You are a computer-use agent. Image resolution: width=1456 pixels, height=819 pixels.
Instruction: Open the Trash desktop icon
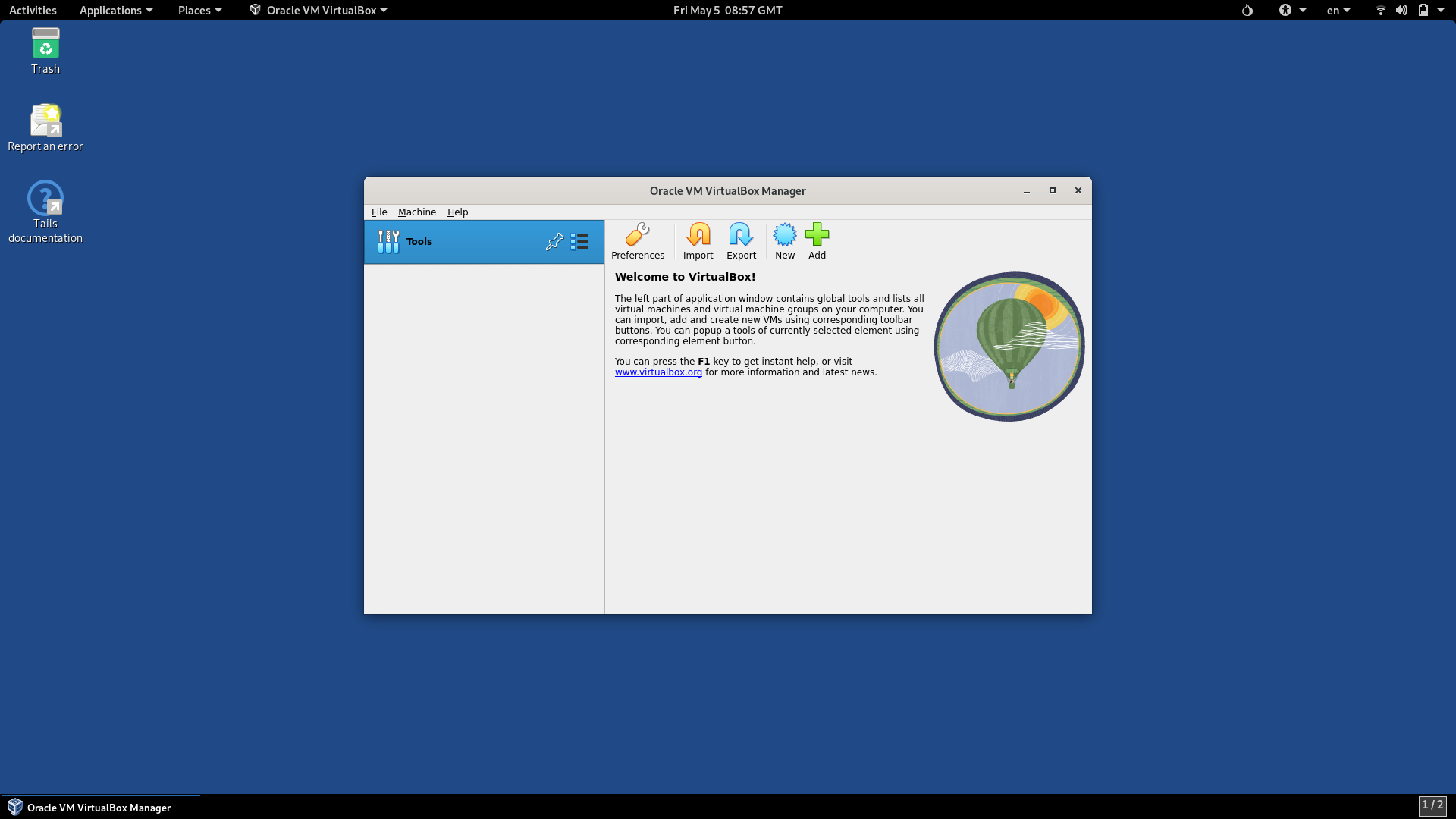pyautogui.click(x=45, y=51)
